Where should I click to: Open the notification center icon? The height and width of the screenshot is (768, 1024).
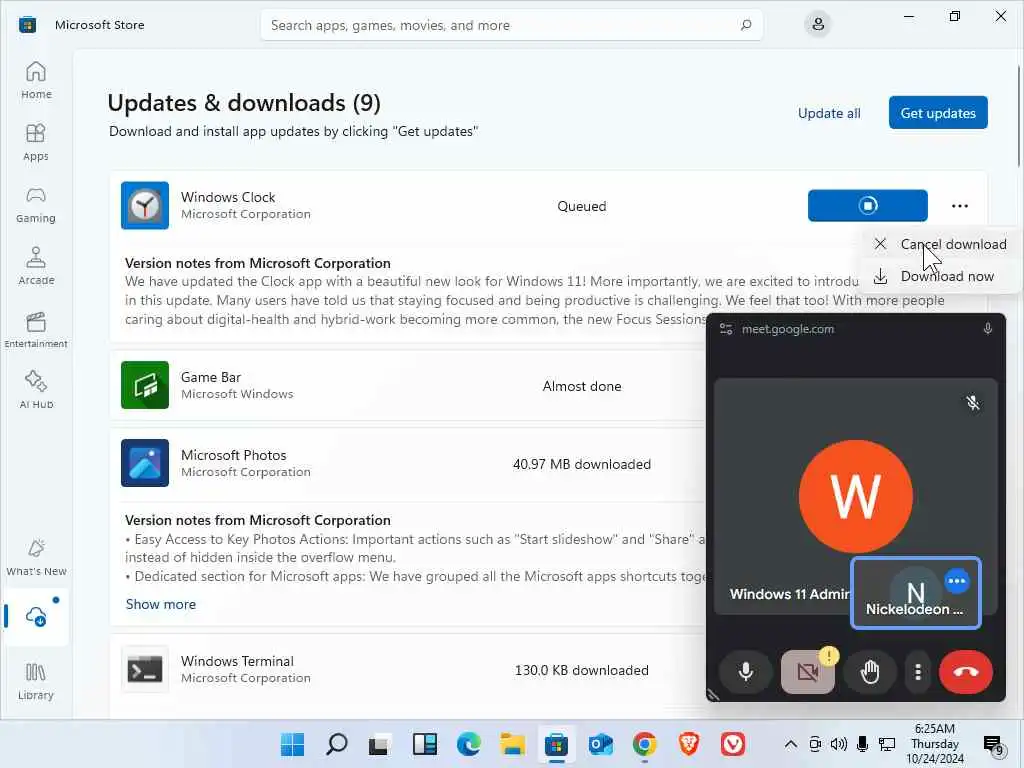pos(993,744)
